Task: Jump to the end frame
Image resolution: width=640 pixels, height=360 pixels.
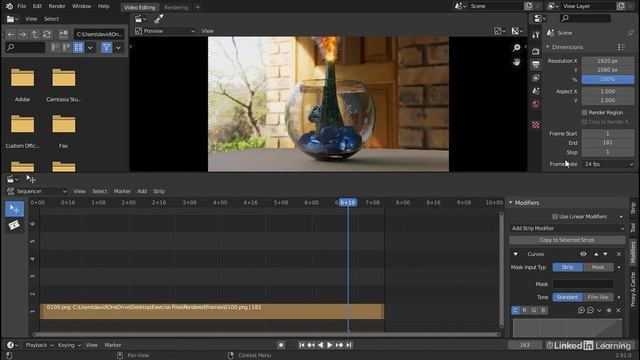Action: click(349, 345)
